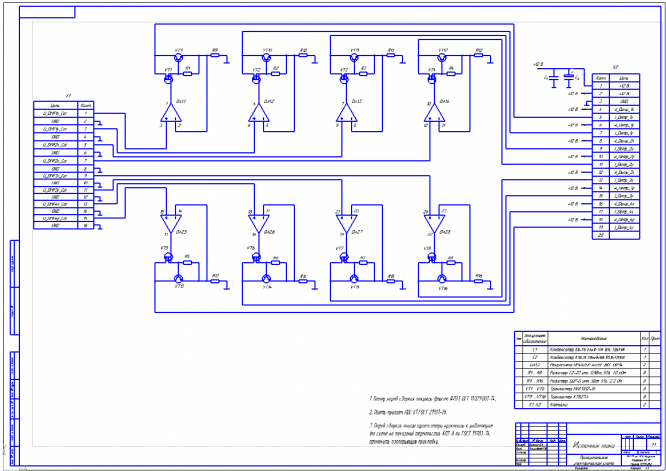Click R1..R8 designation in parts list
Image resolution: width=666 pixels, height=471 pixels.
pos(535,373)
